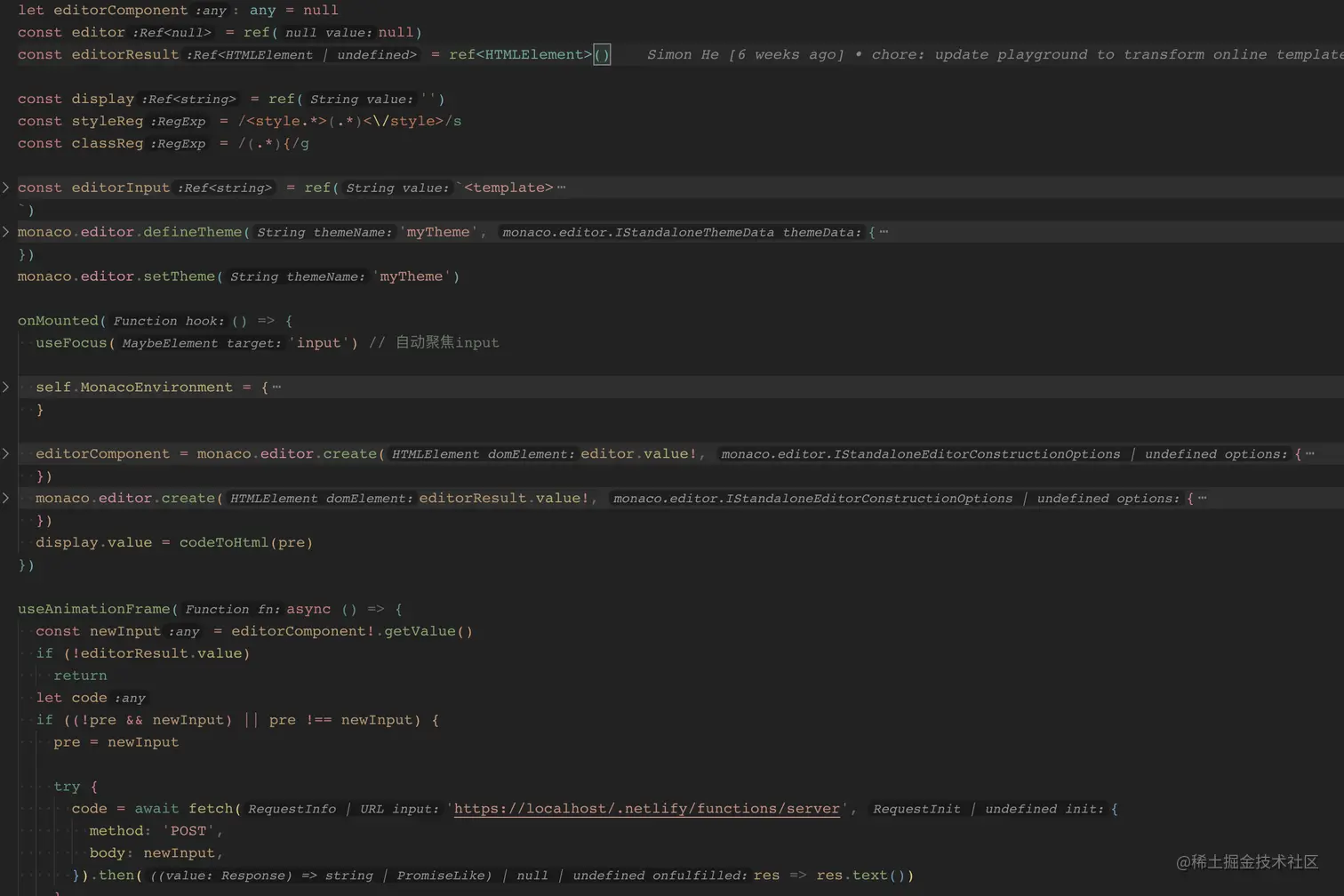Click the 自动聚焦input comment

coord(434,343)
